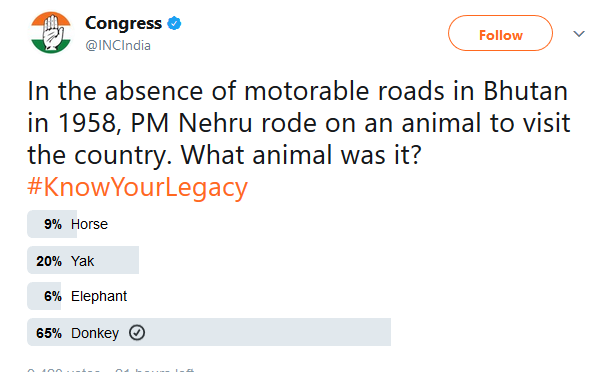Click the vote count line below the poll

tap(111, 369)
